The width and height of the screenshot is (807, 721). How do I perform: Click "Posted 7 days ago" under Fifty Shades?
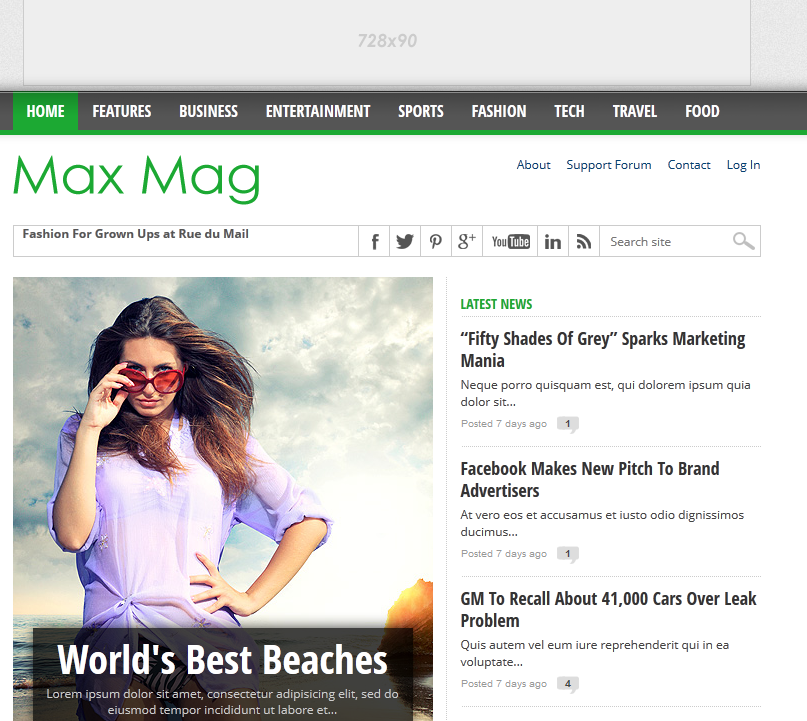(x=503, y=424)
